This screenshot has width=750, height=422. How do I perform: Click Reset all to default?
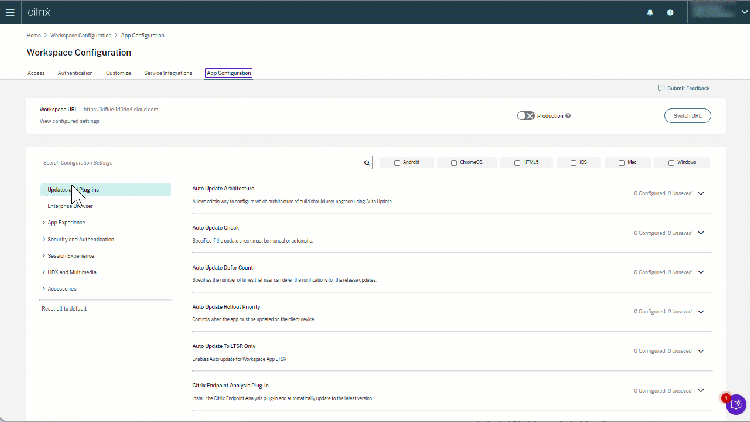tap(64, 309)
